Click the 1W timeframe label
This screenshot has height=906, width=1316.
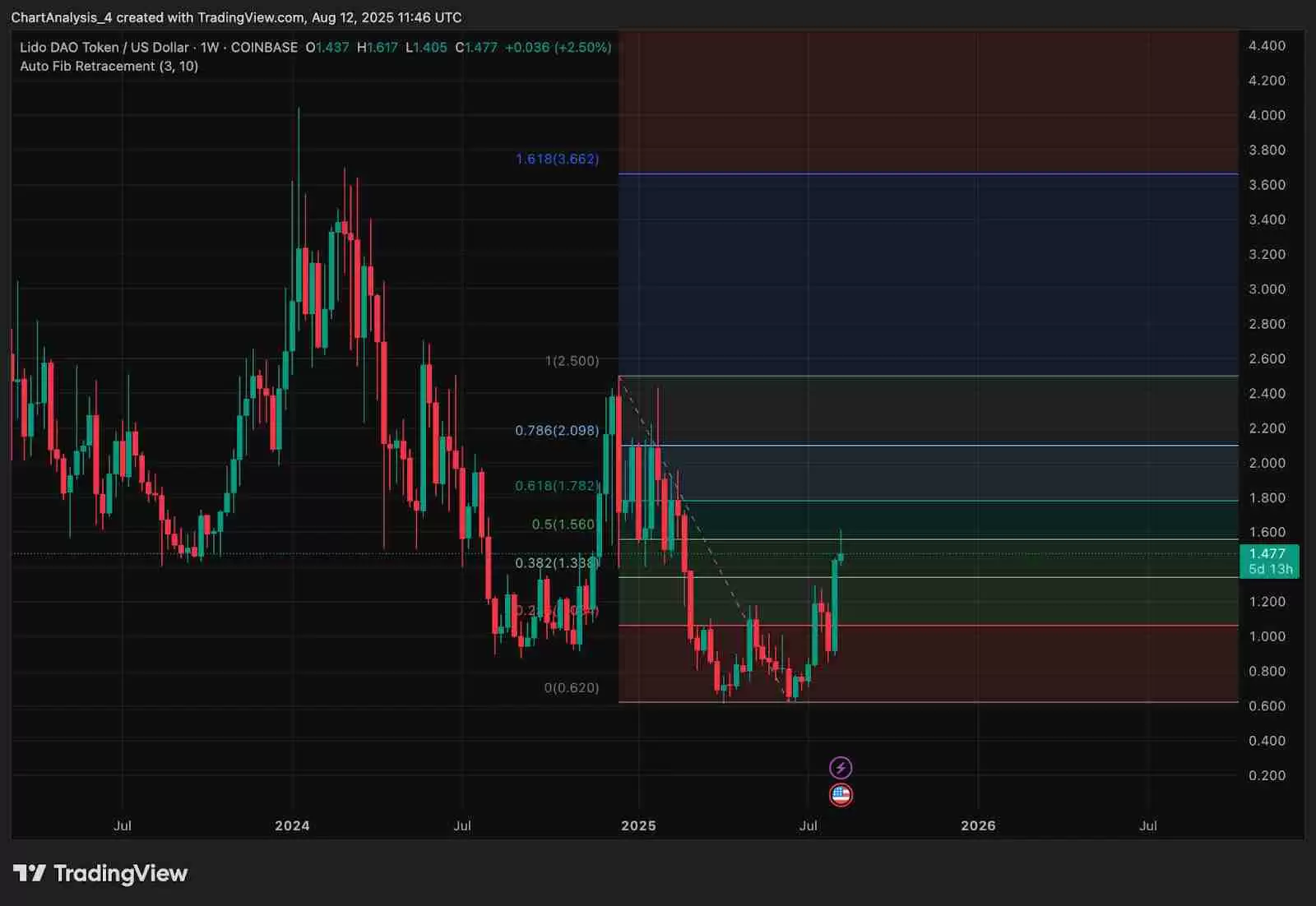click(x=210, y=48)
